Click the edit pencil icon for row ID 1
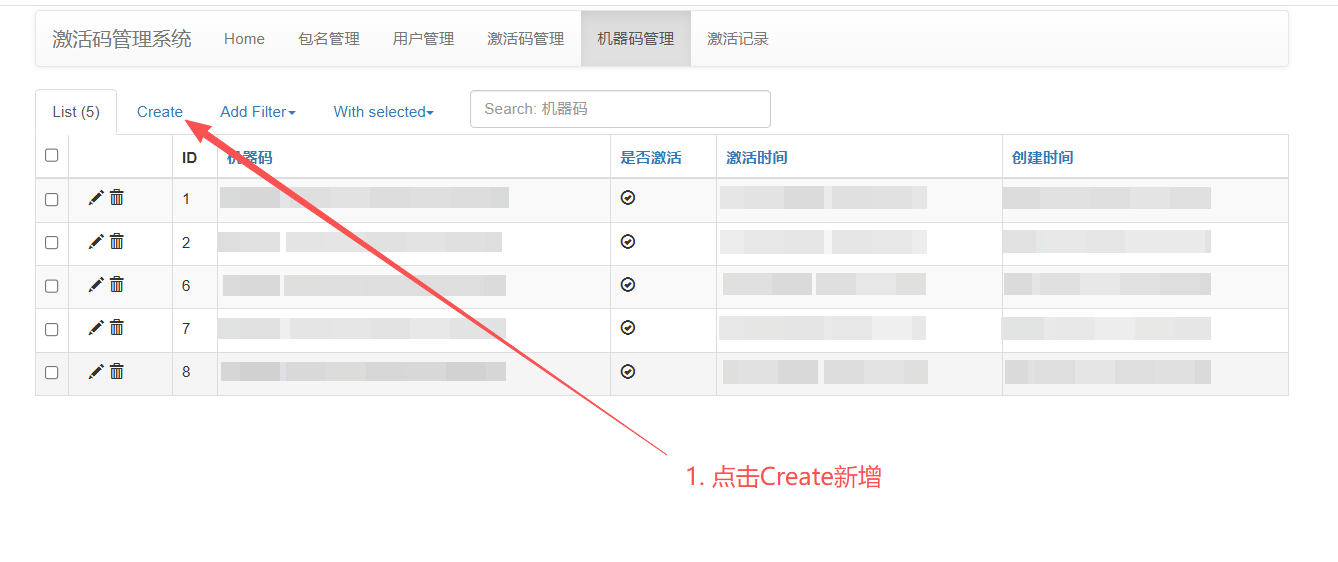Viewport: 1338px width, 562px height. [96, 198]
